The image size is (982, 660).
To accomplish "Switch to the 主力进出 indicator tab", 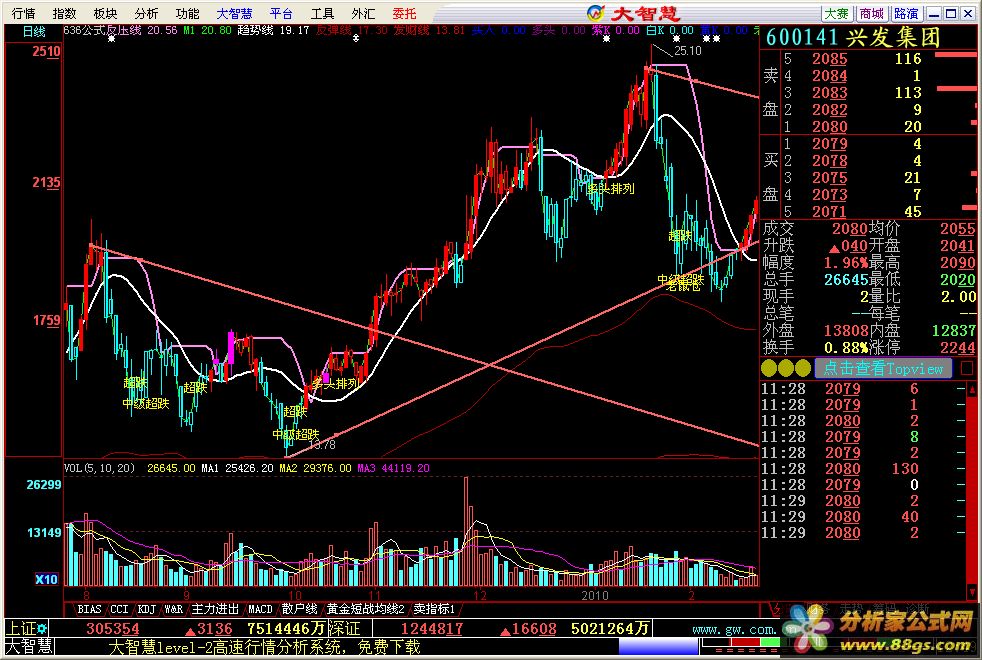I will (x=215, y=609).
